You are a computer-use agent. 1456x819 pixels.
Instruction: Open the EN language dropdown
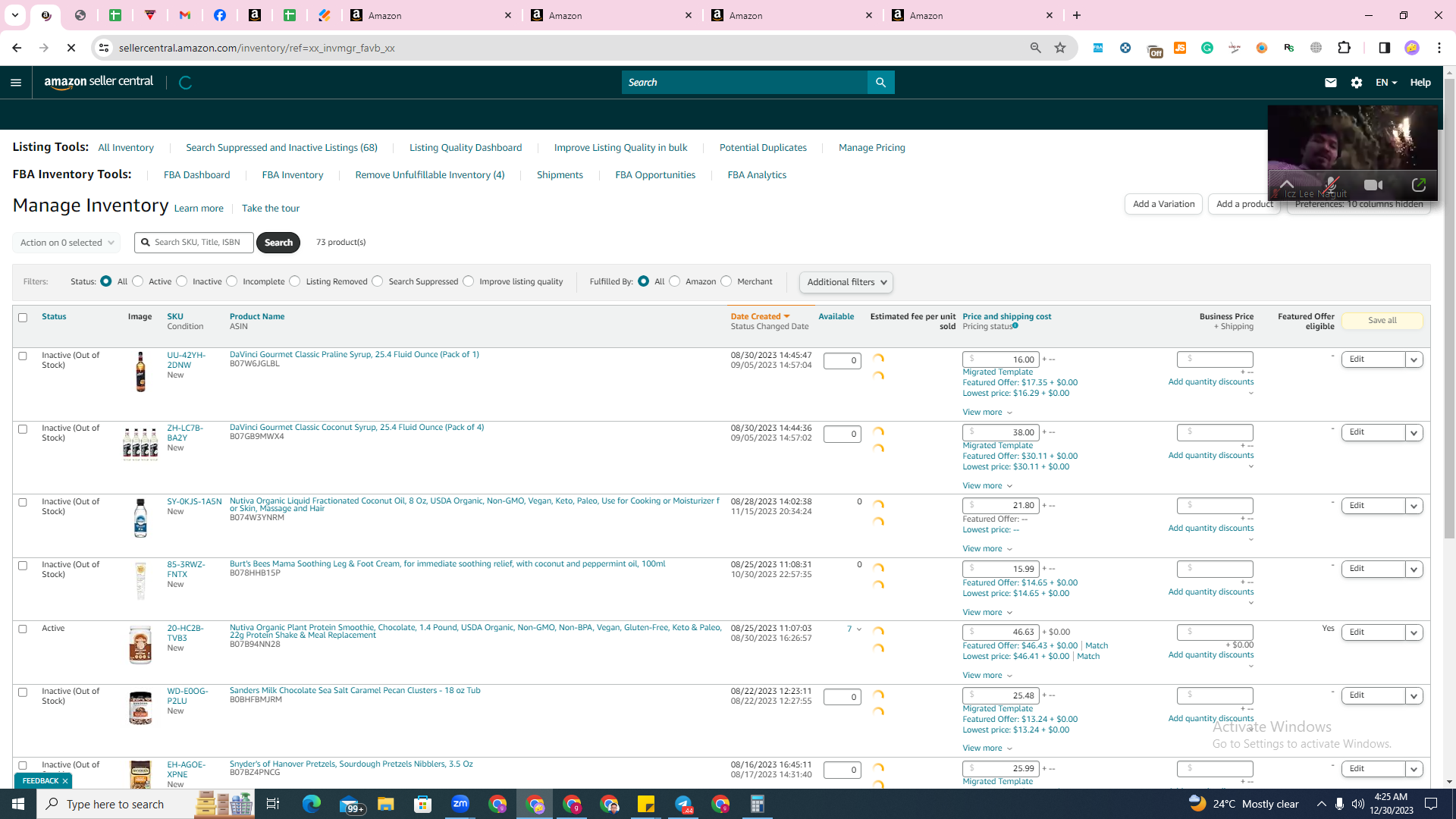[1386, 83]
